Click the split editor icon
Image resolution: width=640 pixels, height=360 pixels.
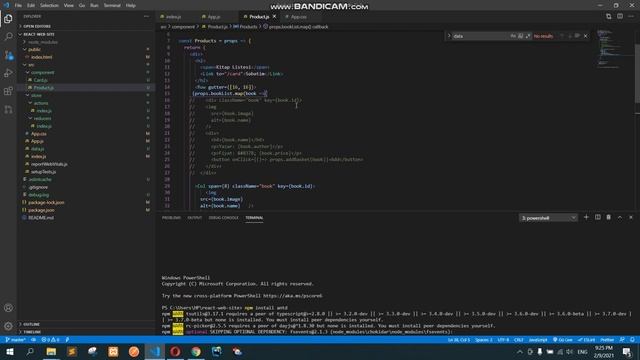[620, 16]
